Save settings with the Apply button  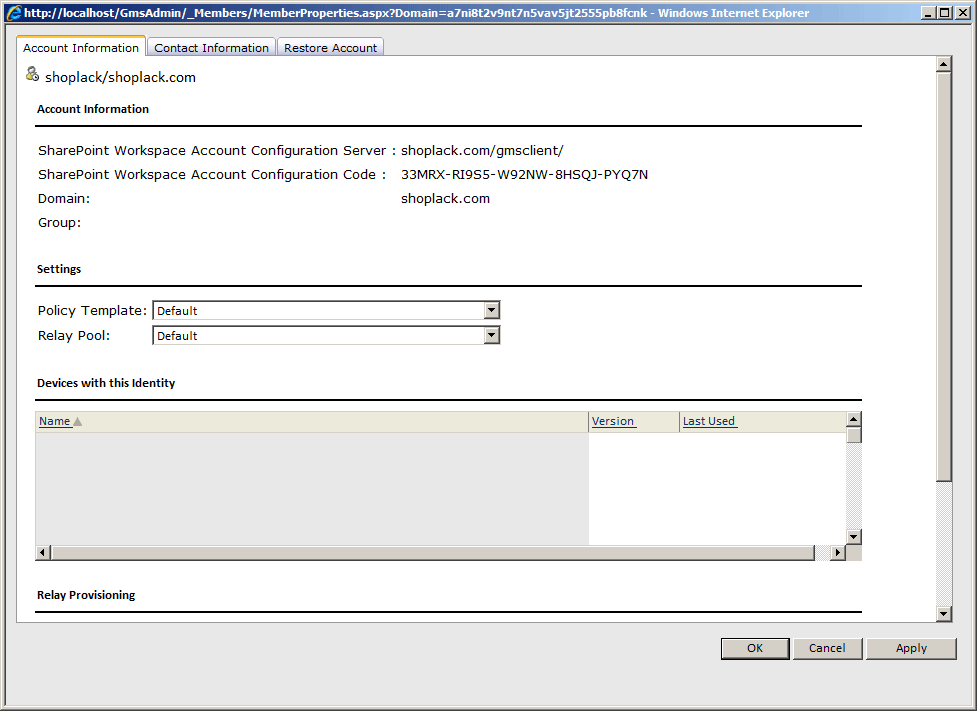point(911,648)
